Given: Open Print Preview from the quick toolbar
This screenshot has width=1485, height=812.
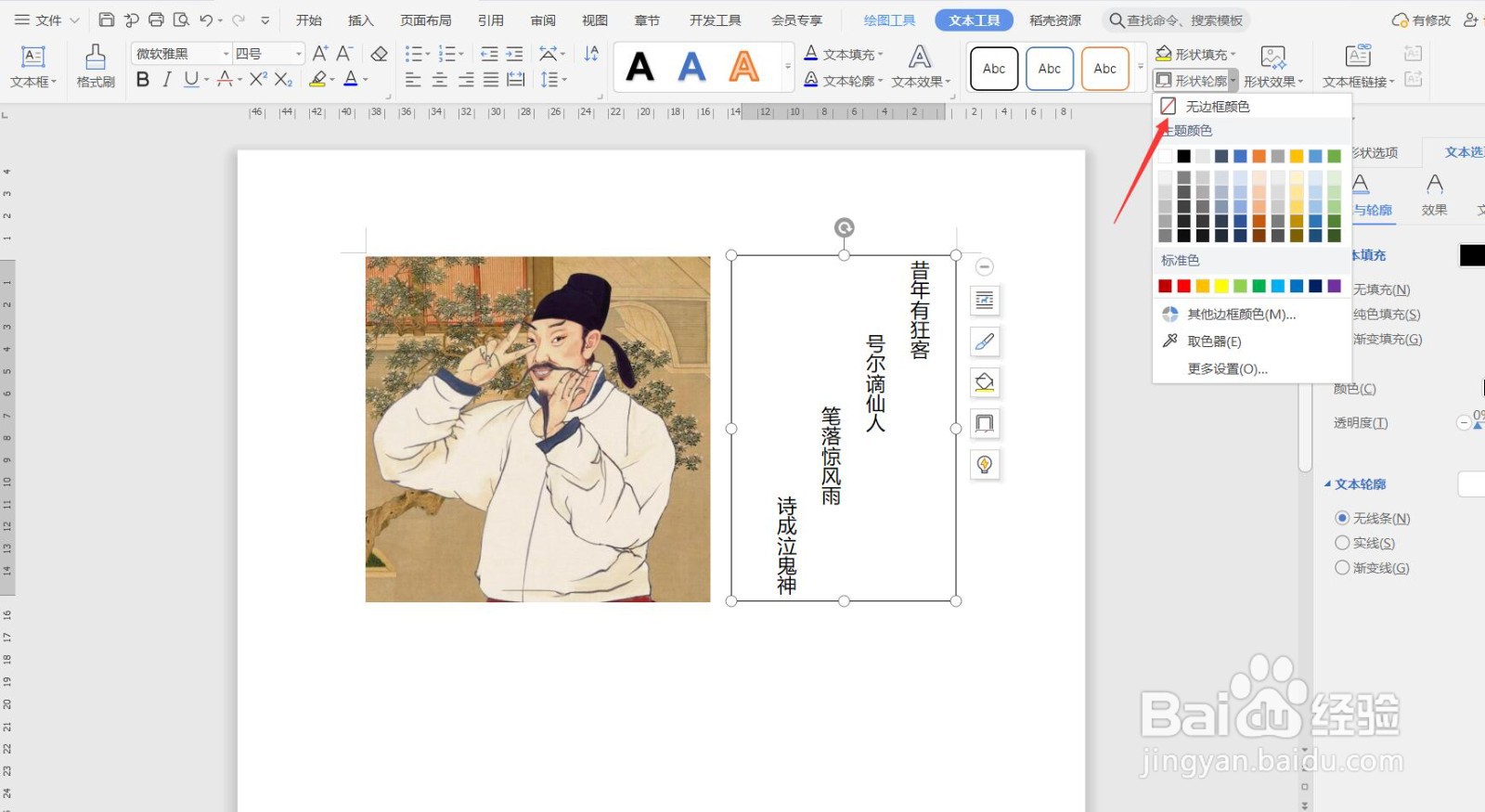Looking at the screenshot, I should (181, 19).
